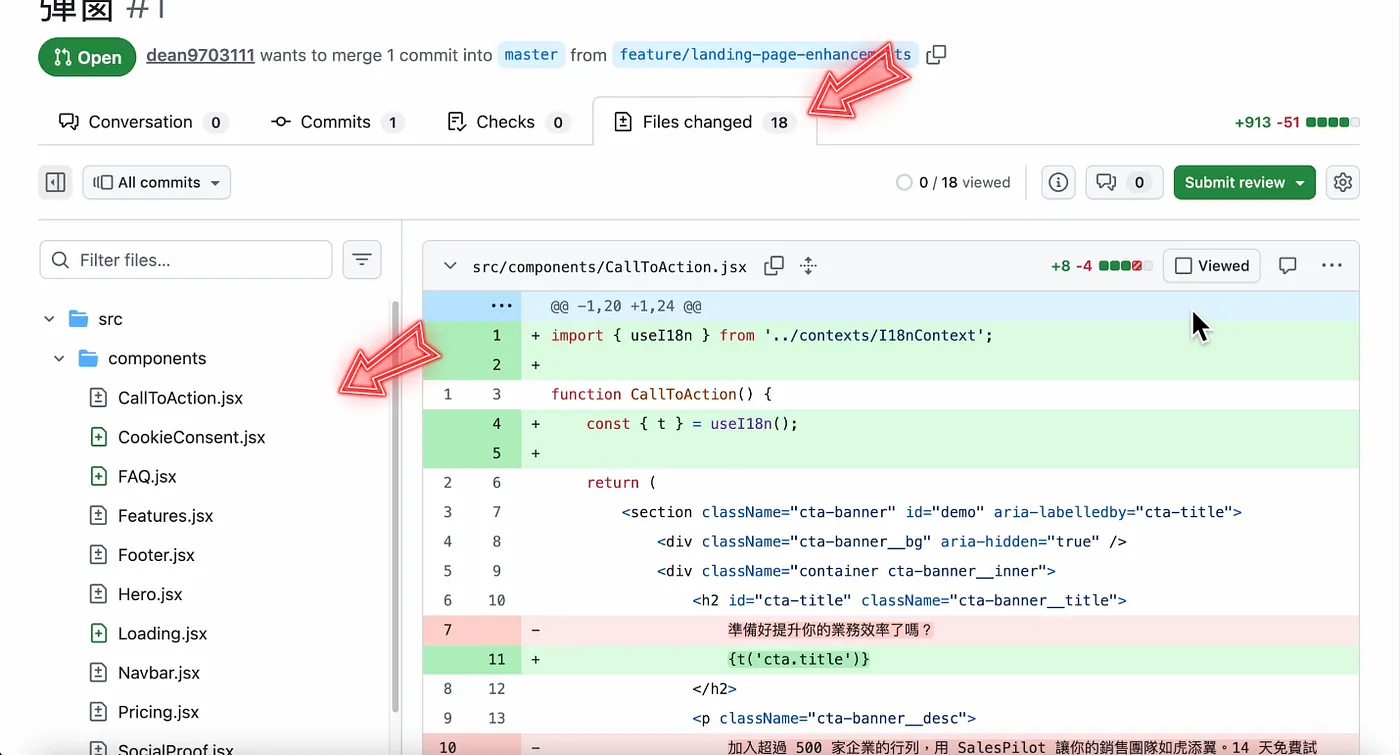Click the Open pull request status badge
The height and width of the screenshot is (755, 1400).
tap(88, 57)
